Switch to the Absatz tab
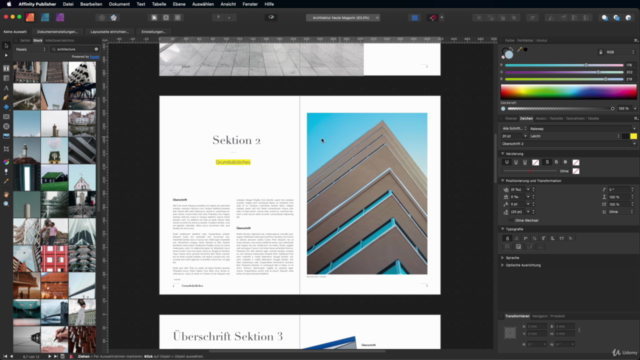Image resolution: width=640 pixels, height=360 pixels. [x=541, y=119]
